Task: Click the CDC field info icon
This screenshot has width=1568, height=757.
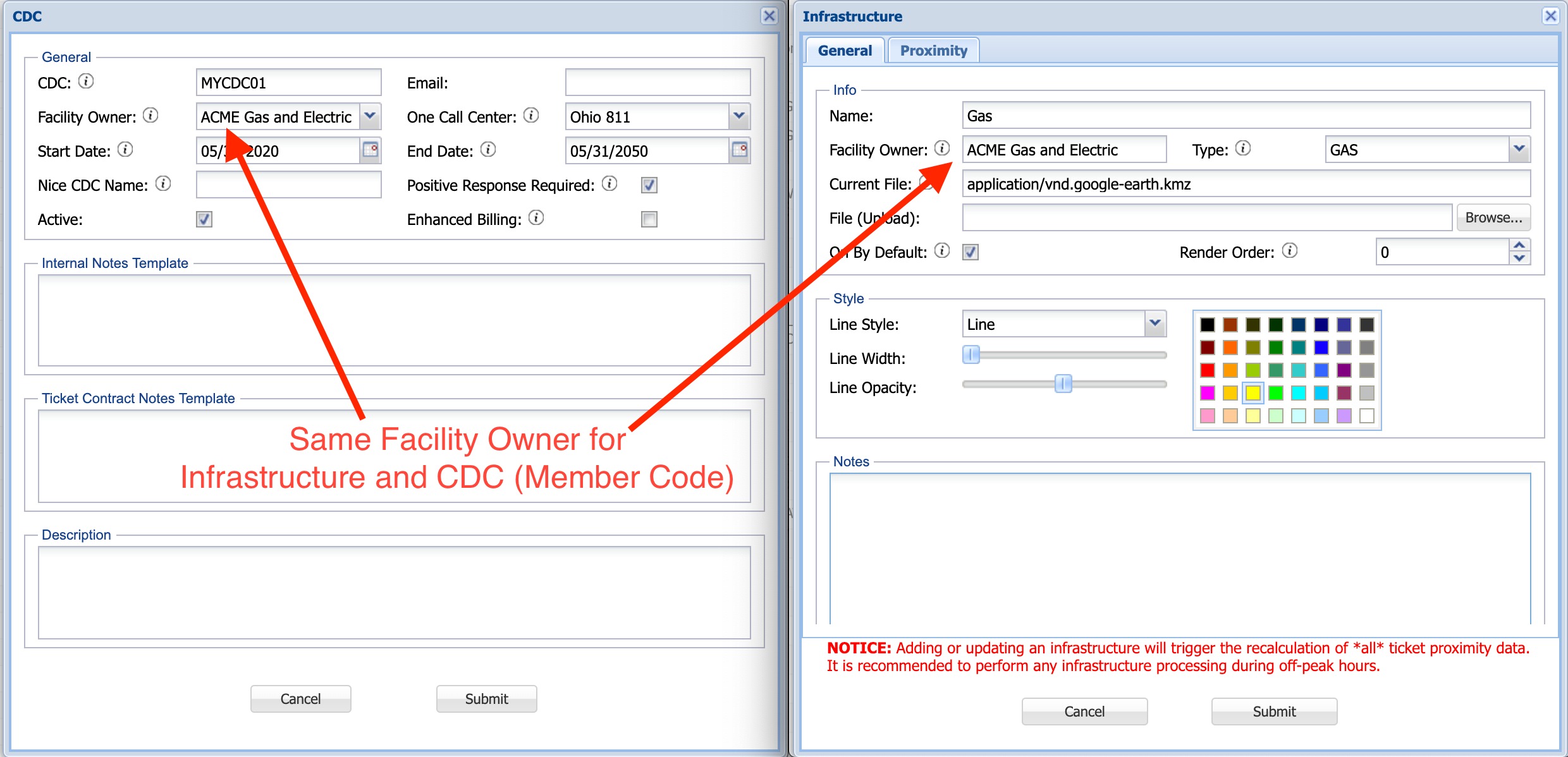Action: (x=86, y=81)
